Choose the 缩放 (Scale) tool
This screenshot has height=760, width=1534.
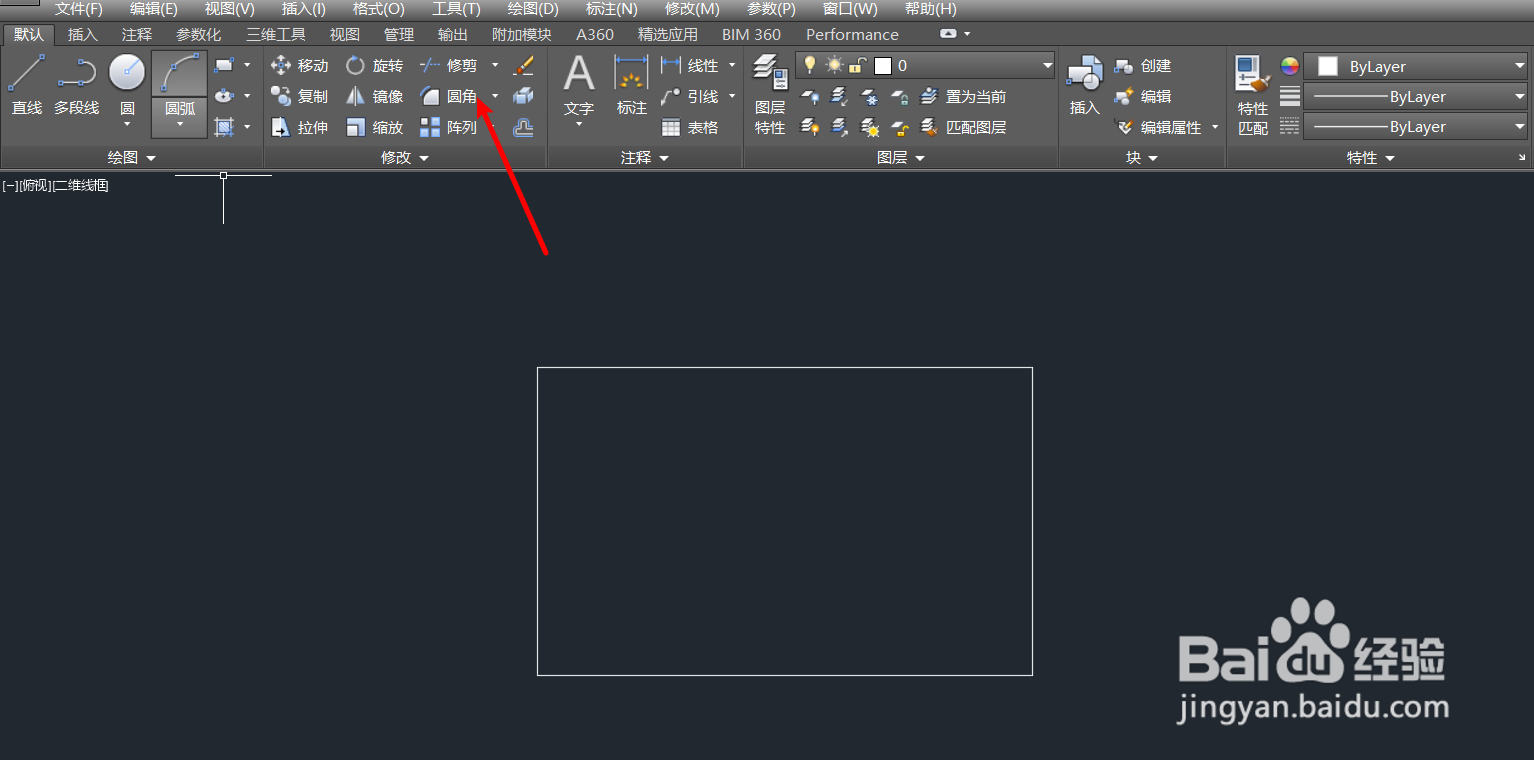375,128
